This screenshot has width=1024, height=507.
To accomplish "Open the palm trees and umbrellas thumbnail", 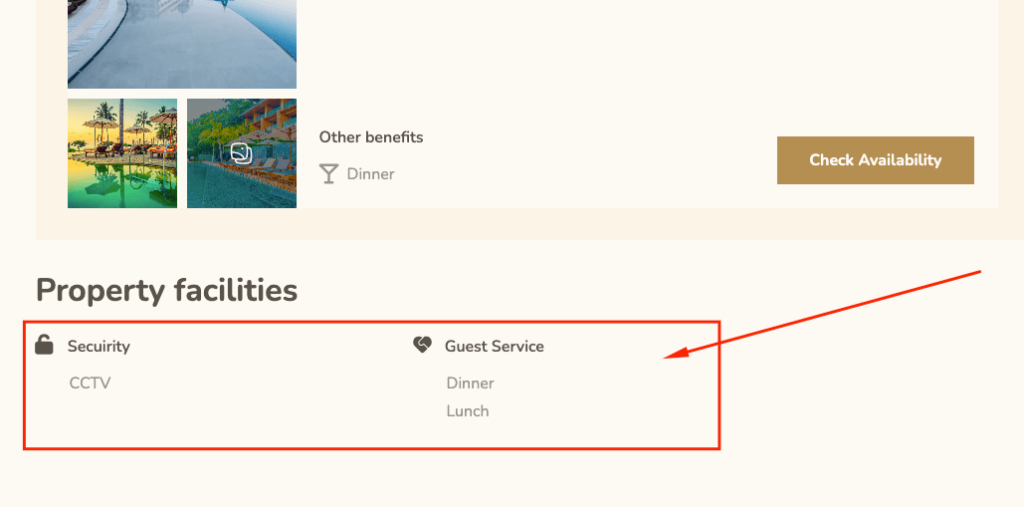I will click(122, 154).
